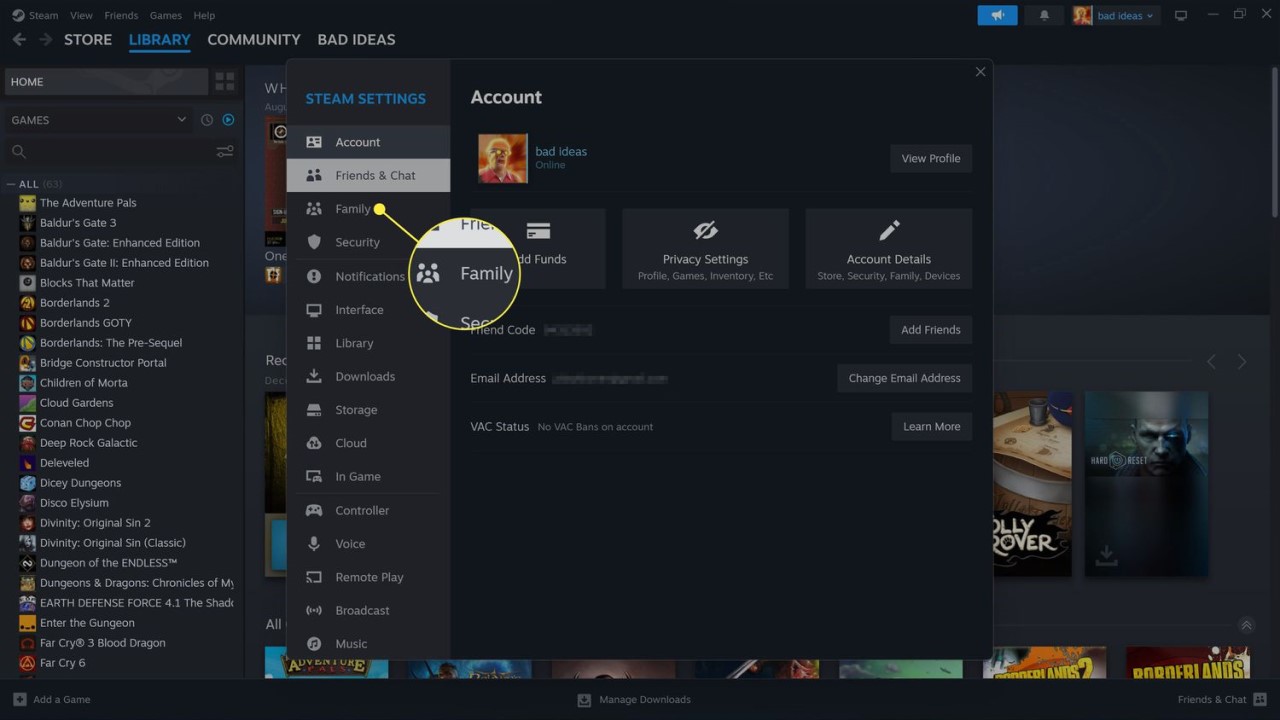The width and height of the screenshot is (1280, 720).
Task: Click the Library grid icon in settings
Action: click(314, 343)
